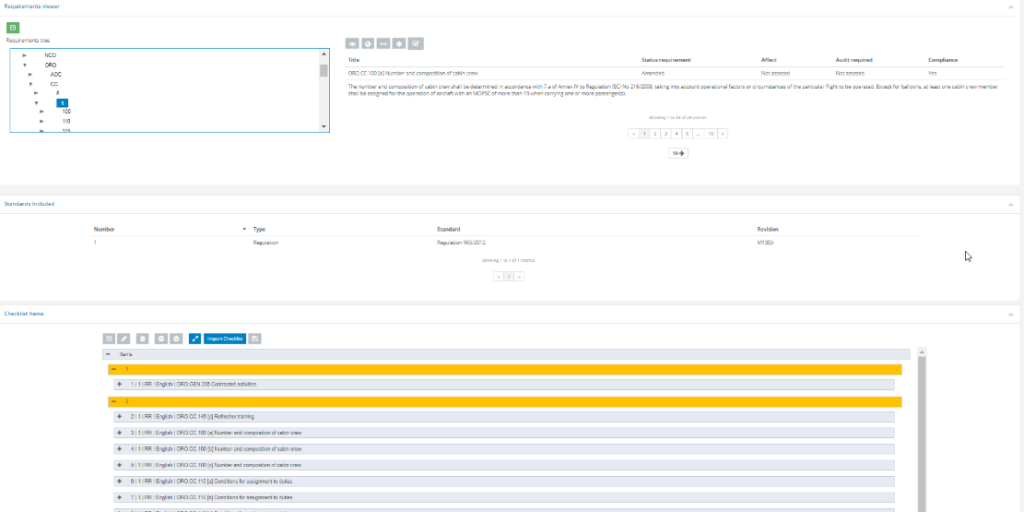Collapse the Requirements viewer panel
This screenshot has height=512, width=1024.
[1010, 6]
